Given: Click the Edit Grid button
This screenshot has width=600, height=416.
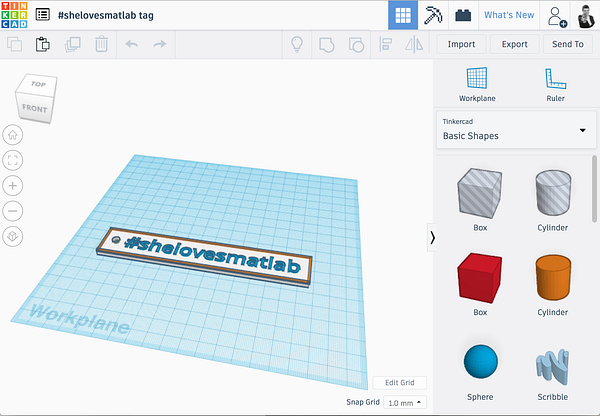Looking at the screenshot, I should click(399, 382).
